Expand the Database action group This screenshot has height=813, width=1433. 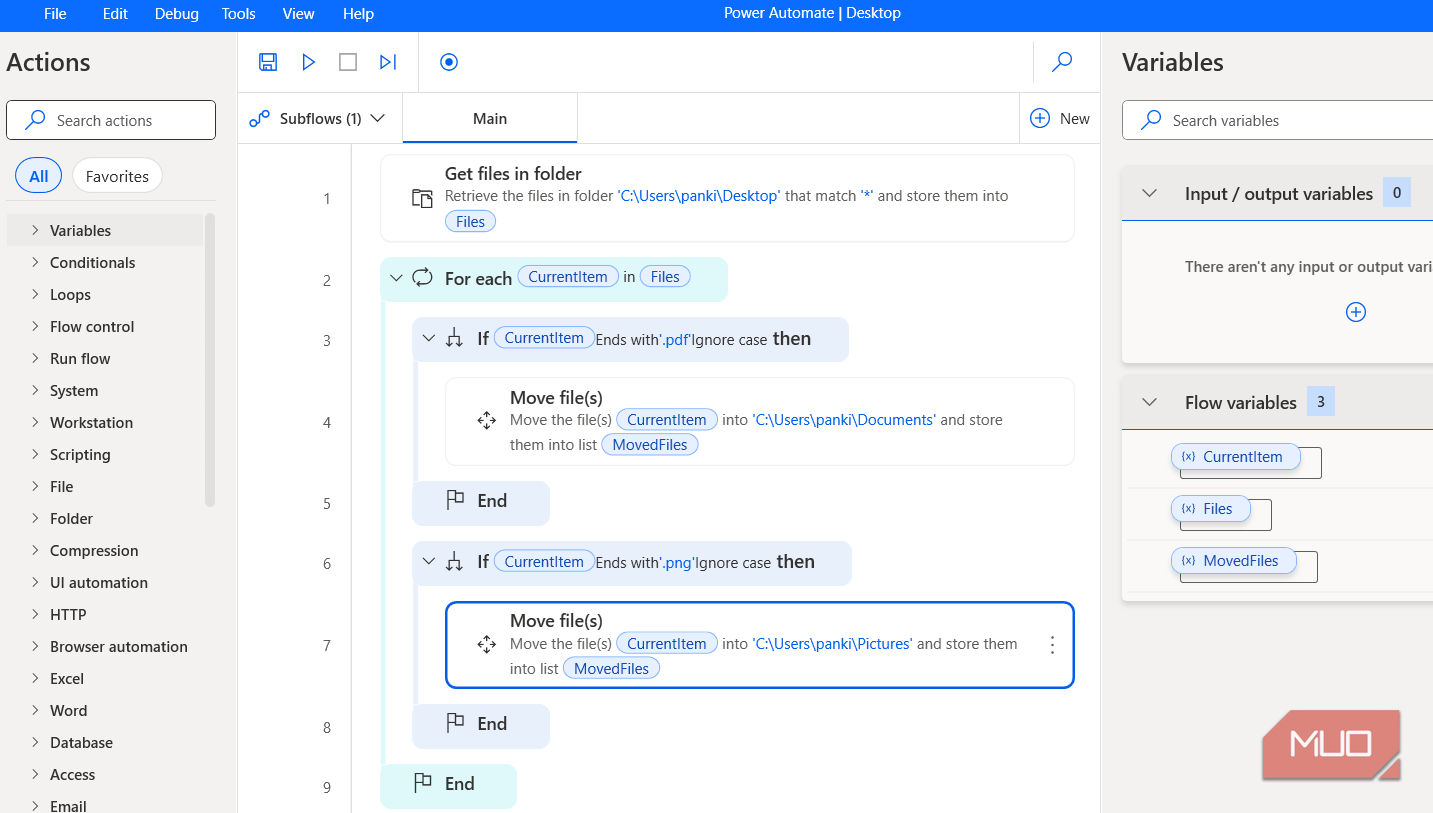coord(35,742)
